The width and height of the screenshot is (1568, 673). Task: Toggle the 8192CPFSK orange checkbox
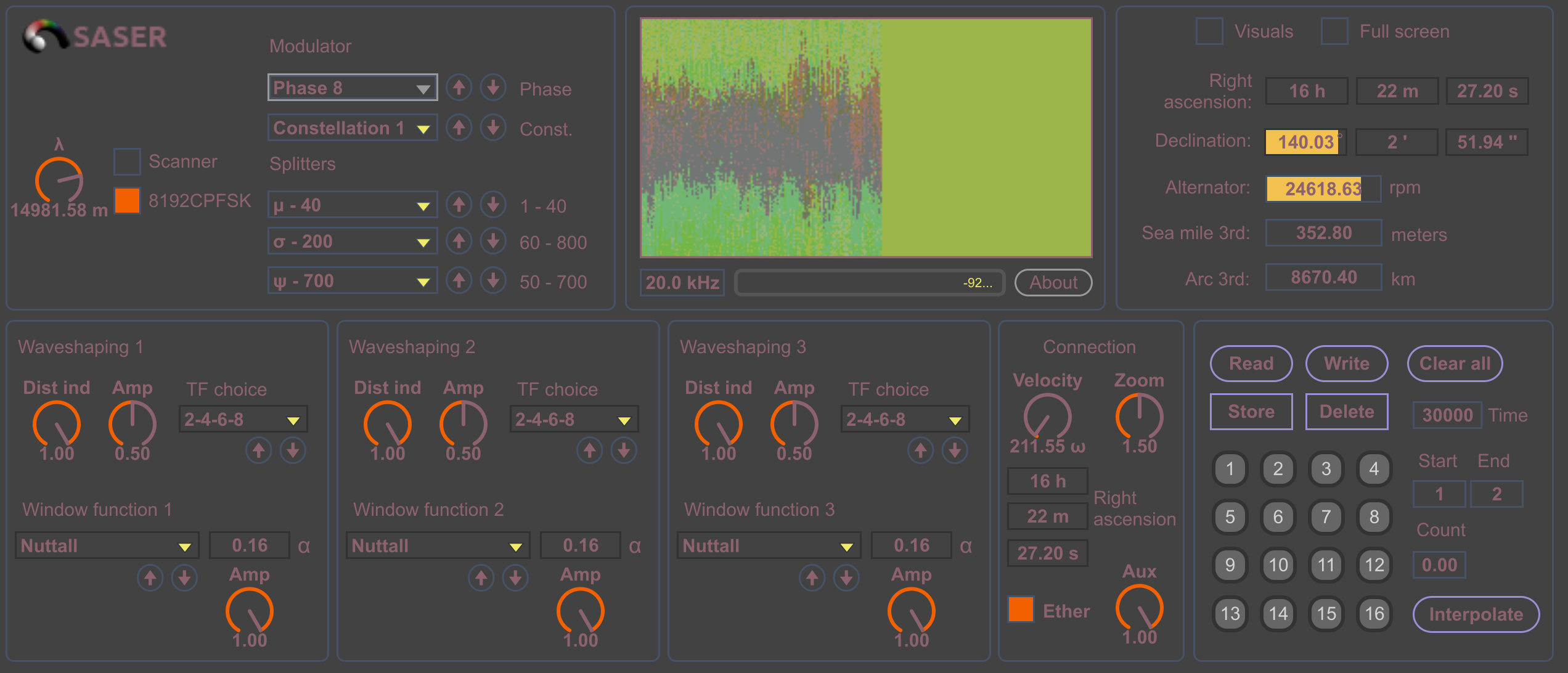coord(127,200)
